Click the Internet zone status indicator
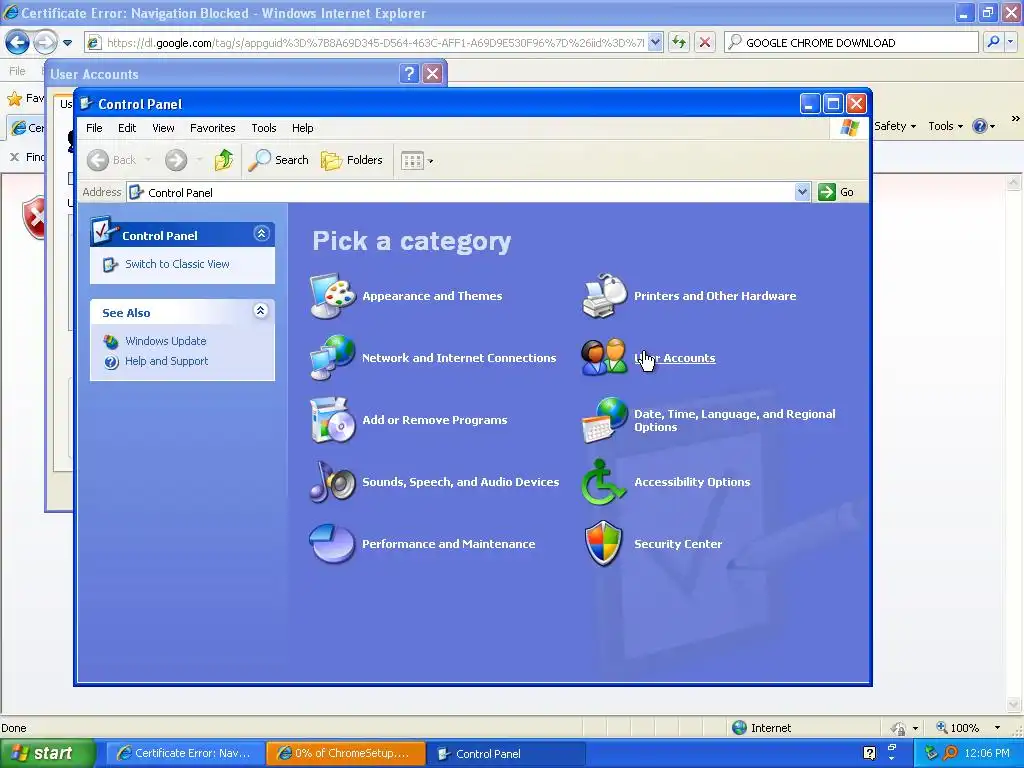The width and height of the screenshot is (1024, 768). [x=761, y=728]
